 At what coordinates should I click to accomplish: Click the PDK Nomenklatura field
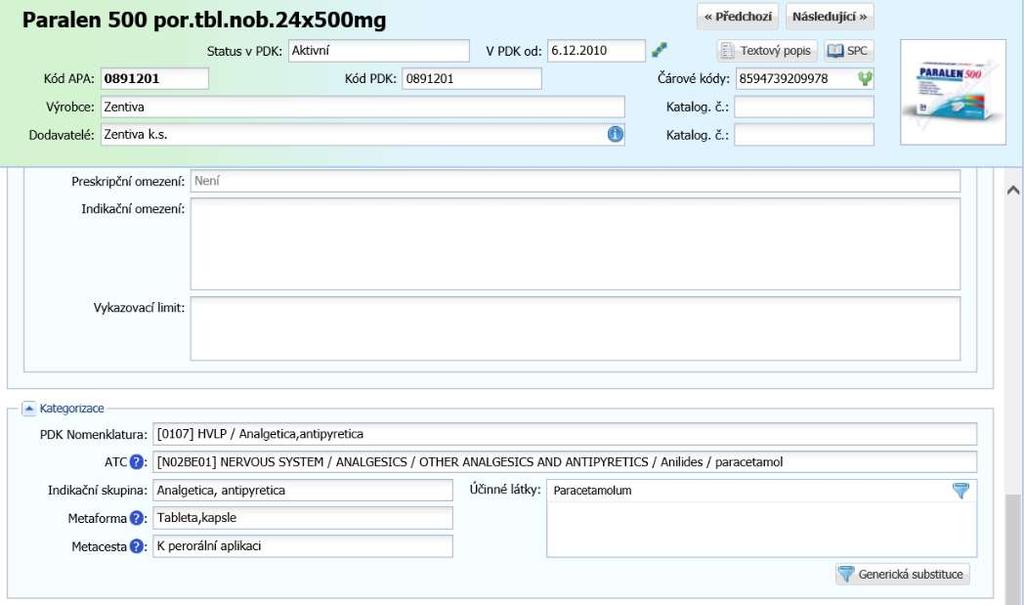565,434
